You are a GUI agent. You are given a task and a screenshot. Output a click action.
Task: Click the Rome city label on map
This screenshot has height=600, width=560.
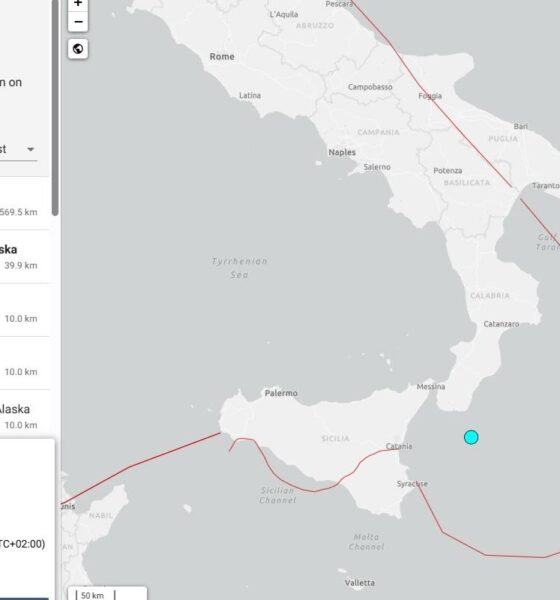[x=222, y=57]
